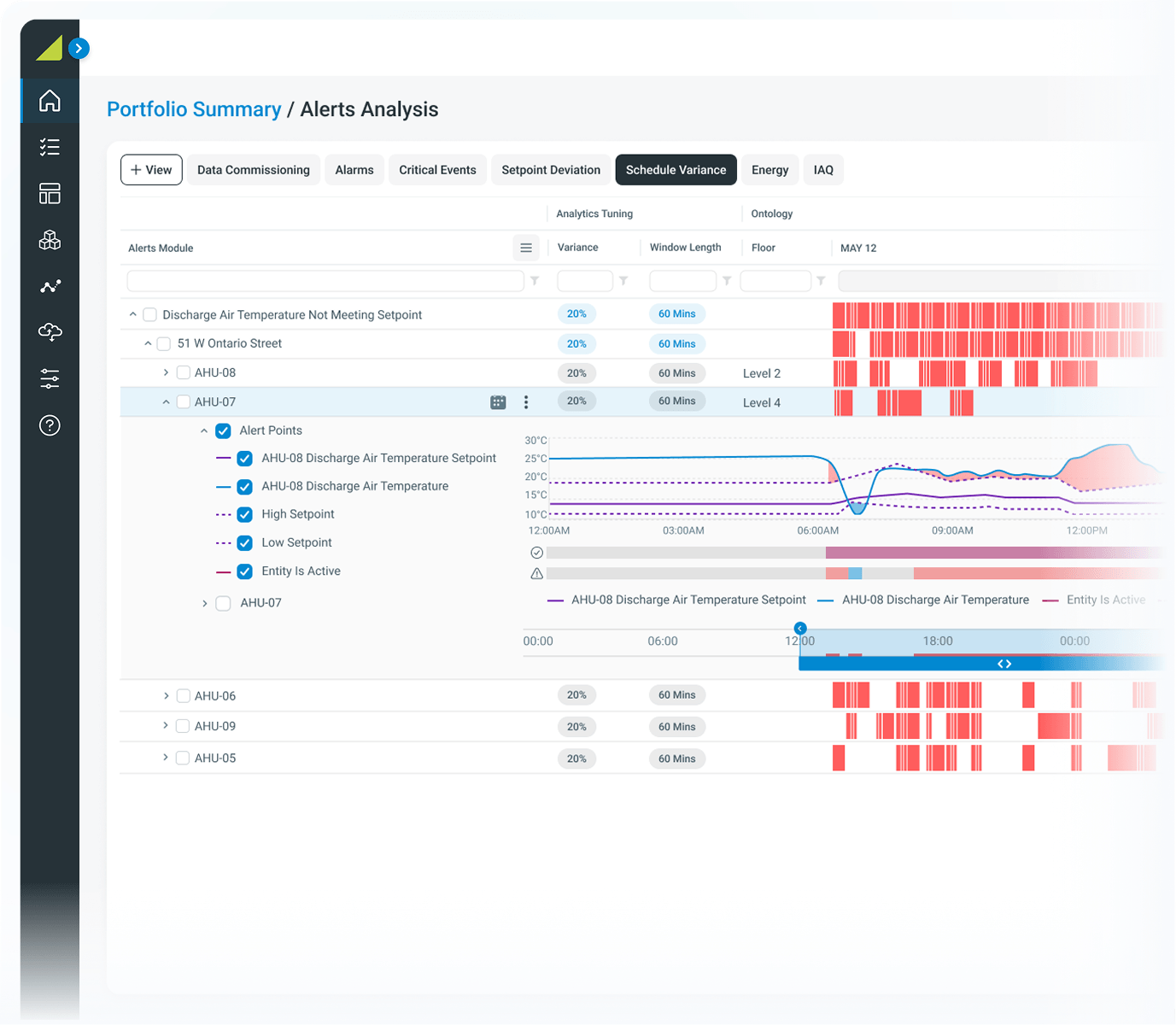The image size is (1176, 1025).
Task: Expand the AHU-09 row
Action: 166,725
